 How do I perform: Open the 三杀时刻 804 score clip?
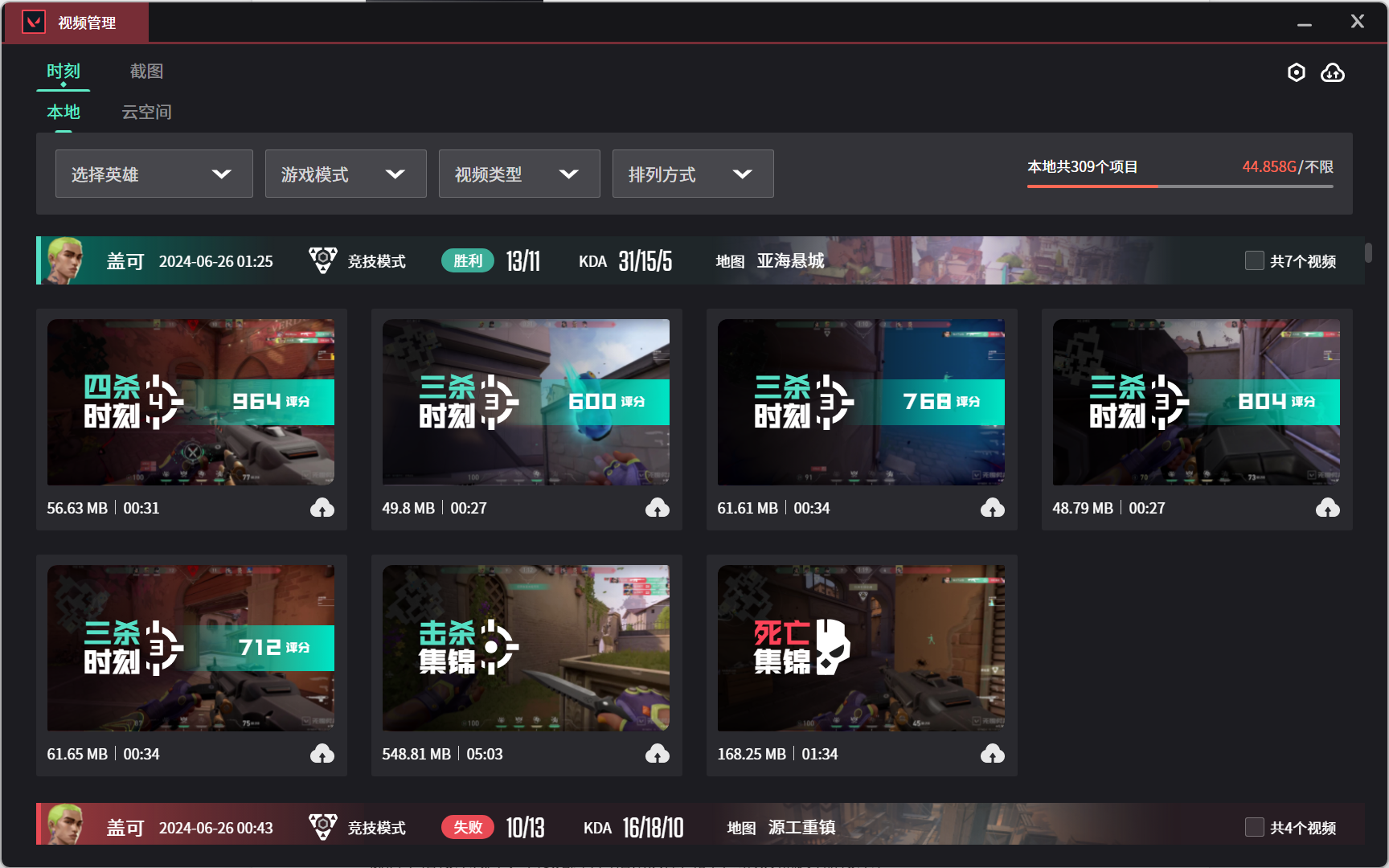coord(1196,402)
